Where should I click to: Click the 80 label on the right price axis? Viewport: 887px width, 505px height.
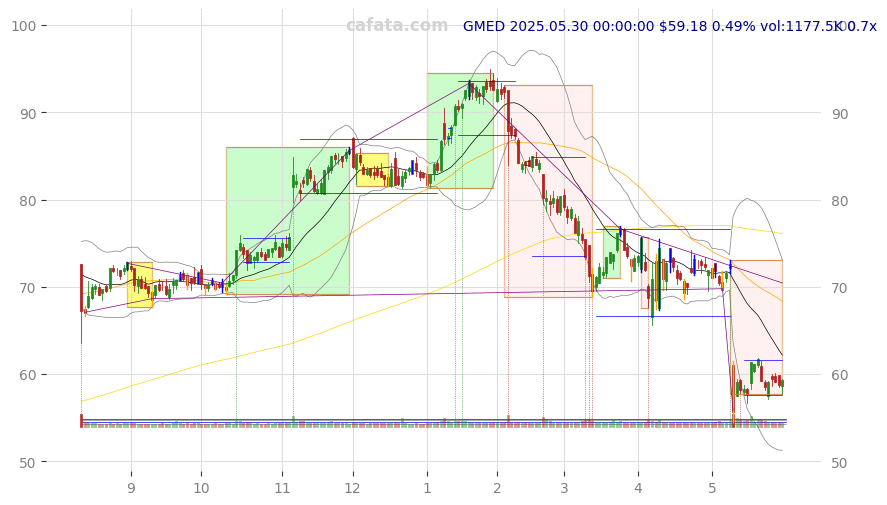click(839, 201)
